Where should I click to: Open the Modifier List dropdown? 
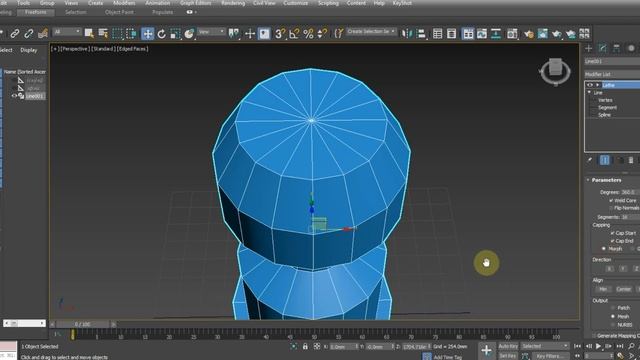[x=612, y=74]
